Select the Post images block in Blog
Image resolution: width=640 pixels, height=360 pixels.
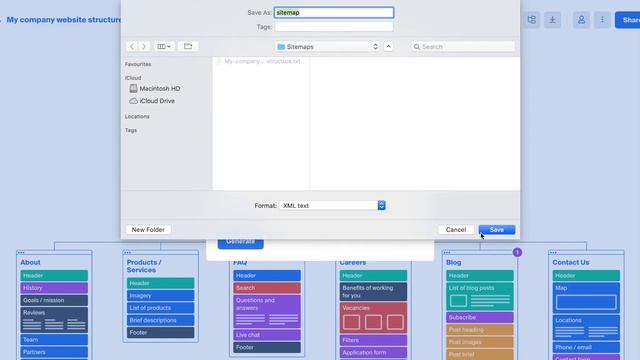[x=480, y=342]
